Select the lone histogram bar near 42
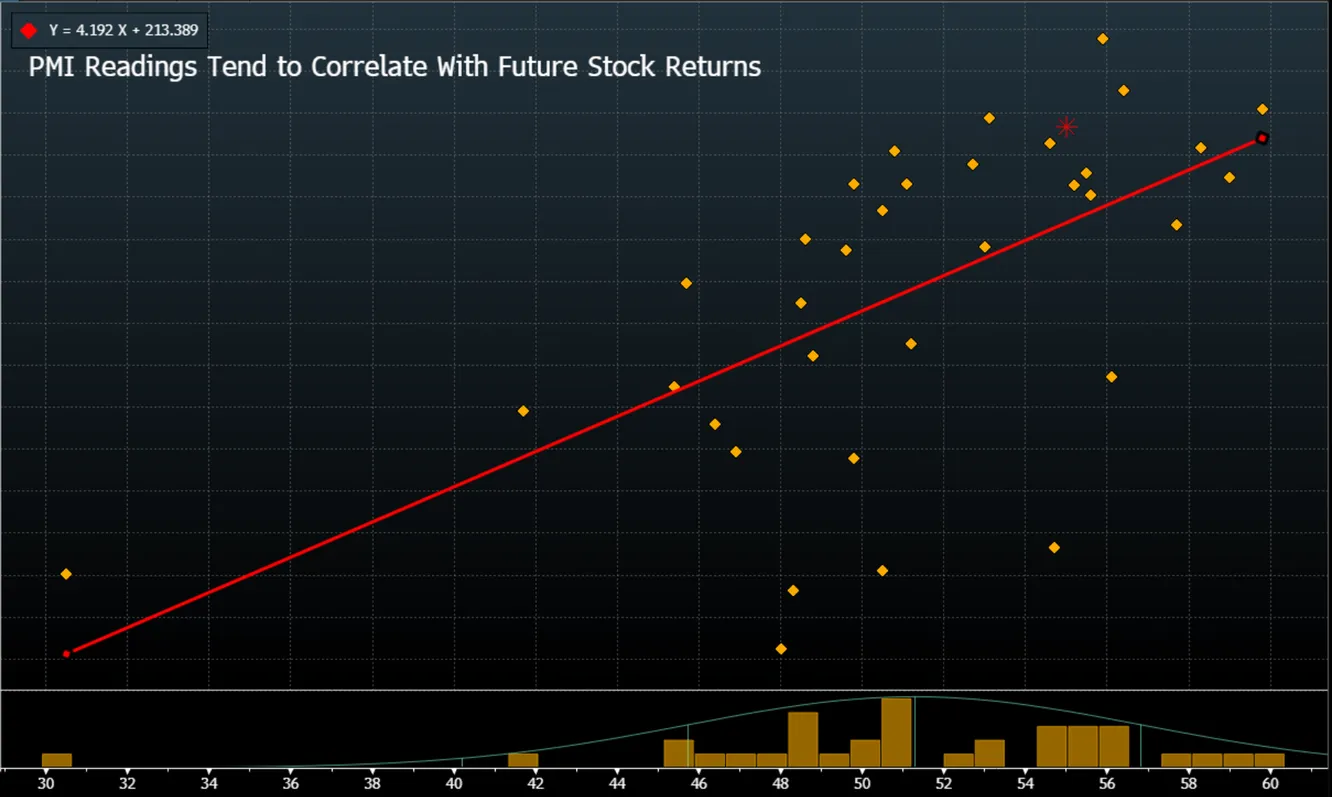1332x797 pixels. pos(523,760)
